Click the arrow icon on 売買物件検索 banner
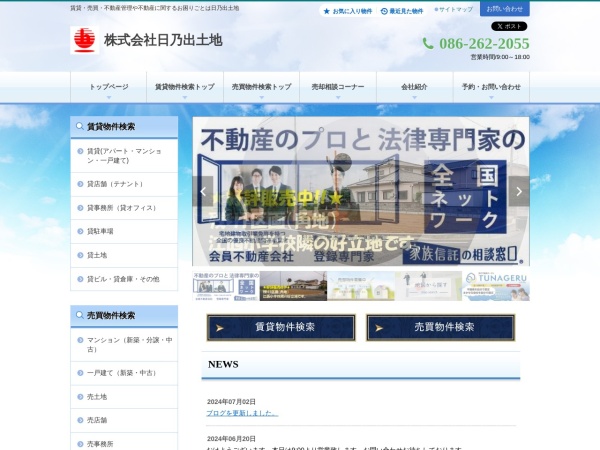The height and width of the screenshot is (450, 600). click(379, 328)
